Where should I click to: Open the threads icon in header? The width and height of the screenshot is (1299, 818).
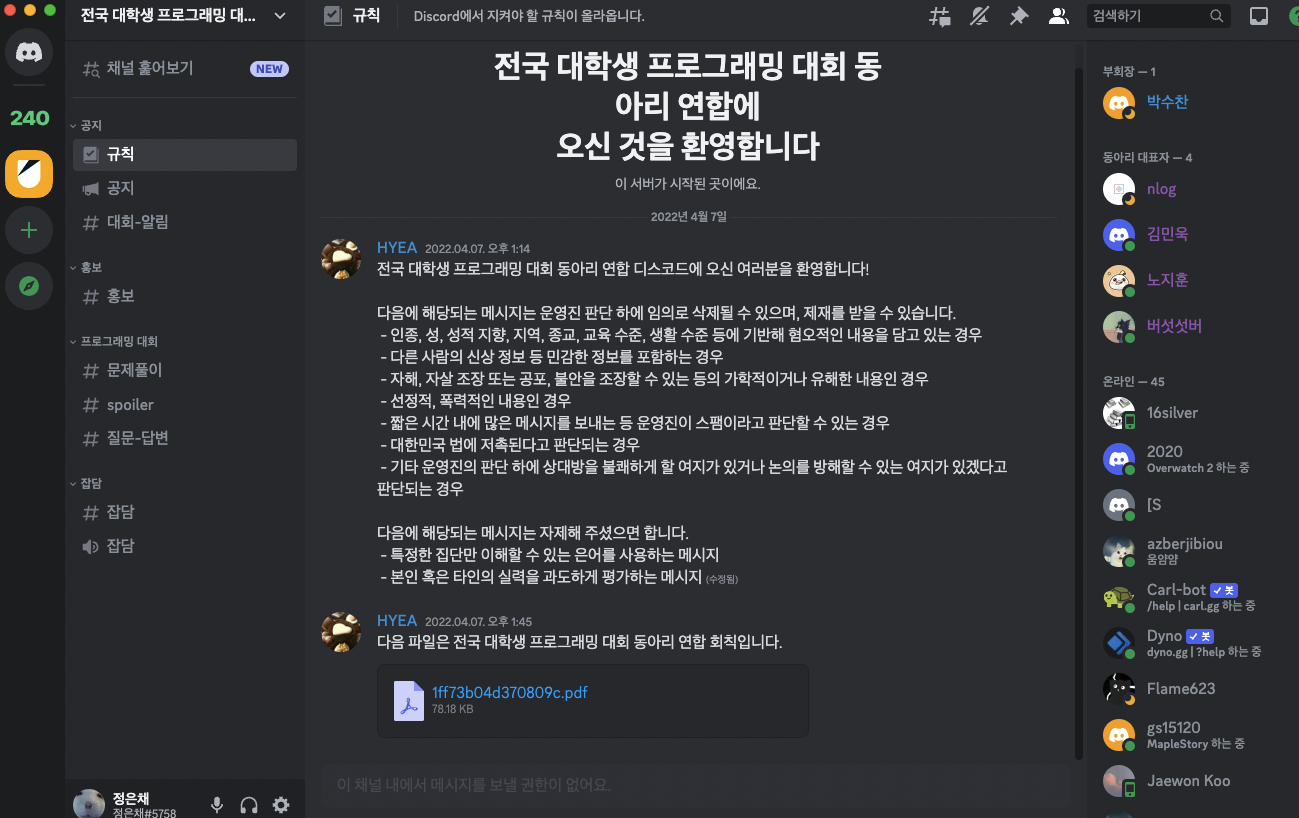click(x=939, y=16)
